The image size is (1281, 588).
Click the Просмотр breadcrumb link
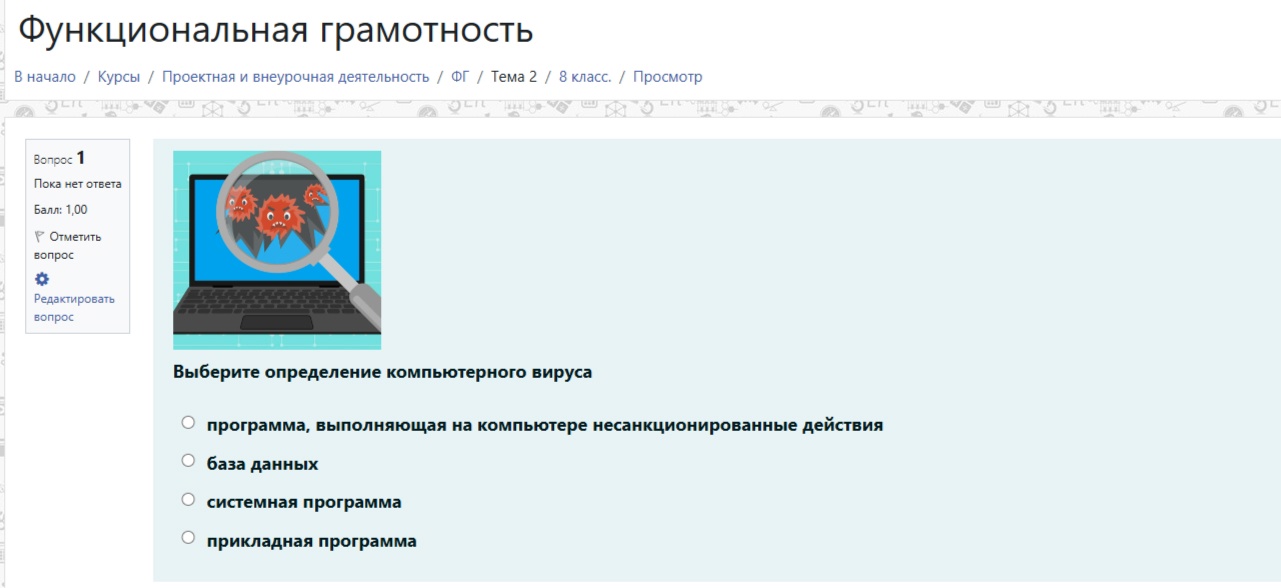coord(668,77)
